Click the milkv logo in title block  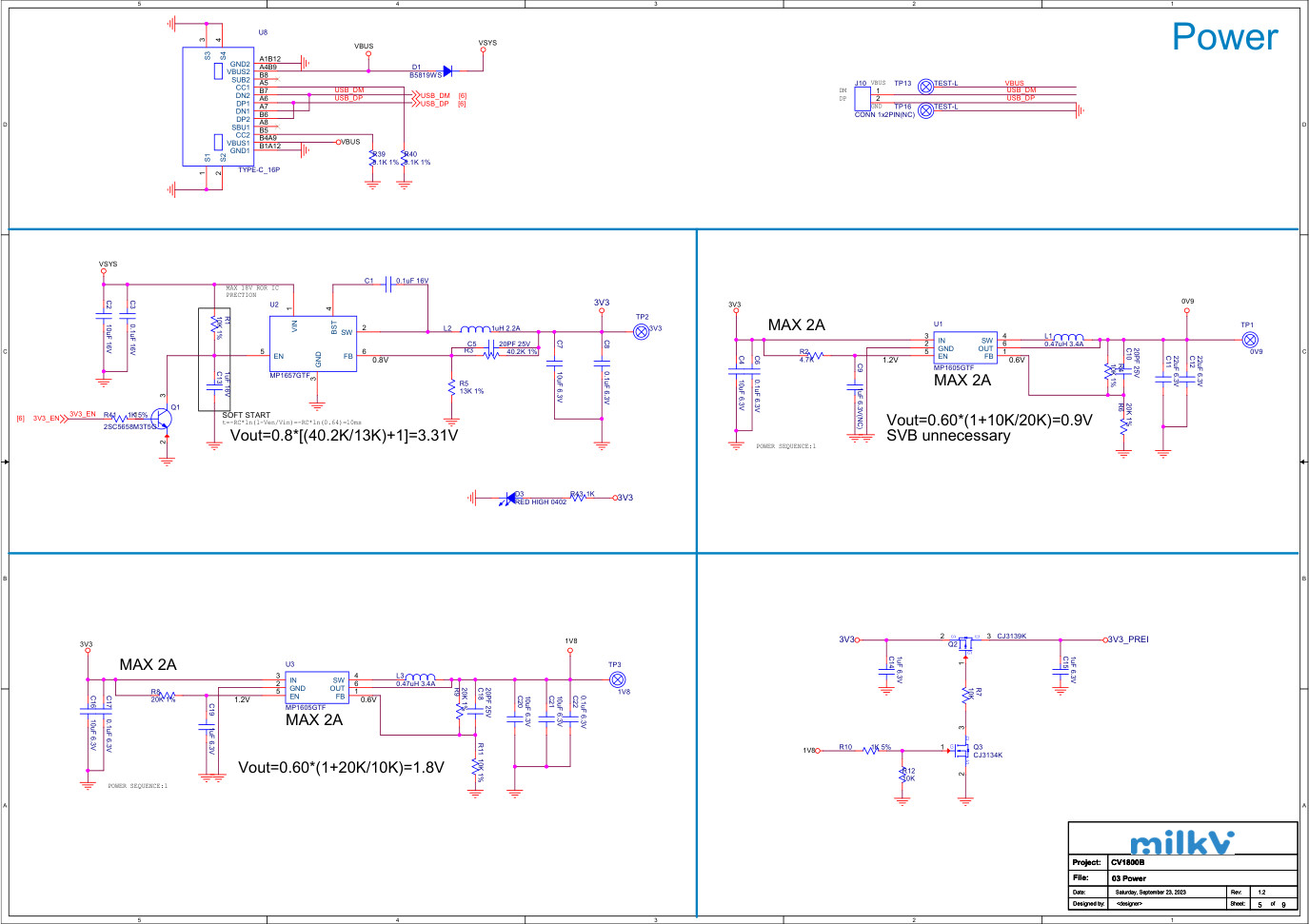pyautogui.click(x=1181, y=842)
